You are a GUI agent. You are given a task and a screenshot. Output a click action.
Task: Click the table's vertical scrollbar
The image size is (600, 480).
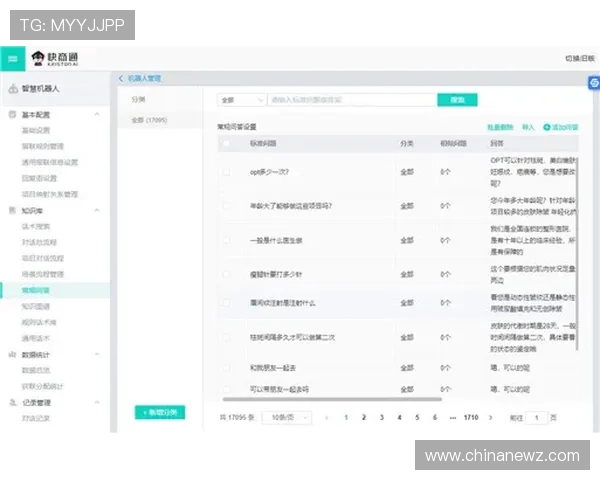click(577, 253)
